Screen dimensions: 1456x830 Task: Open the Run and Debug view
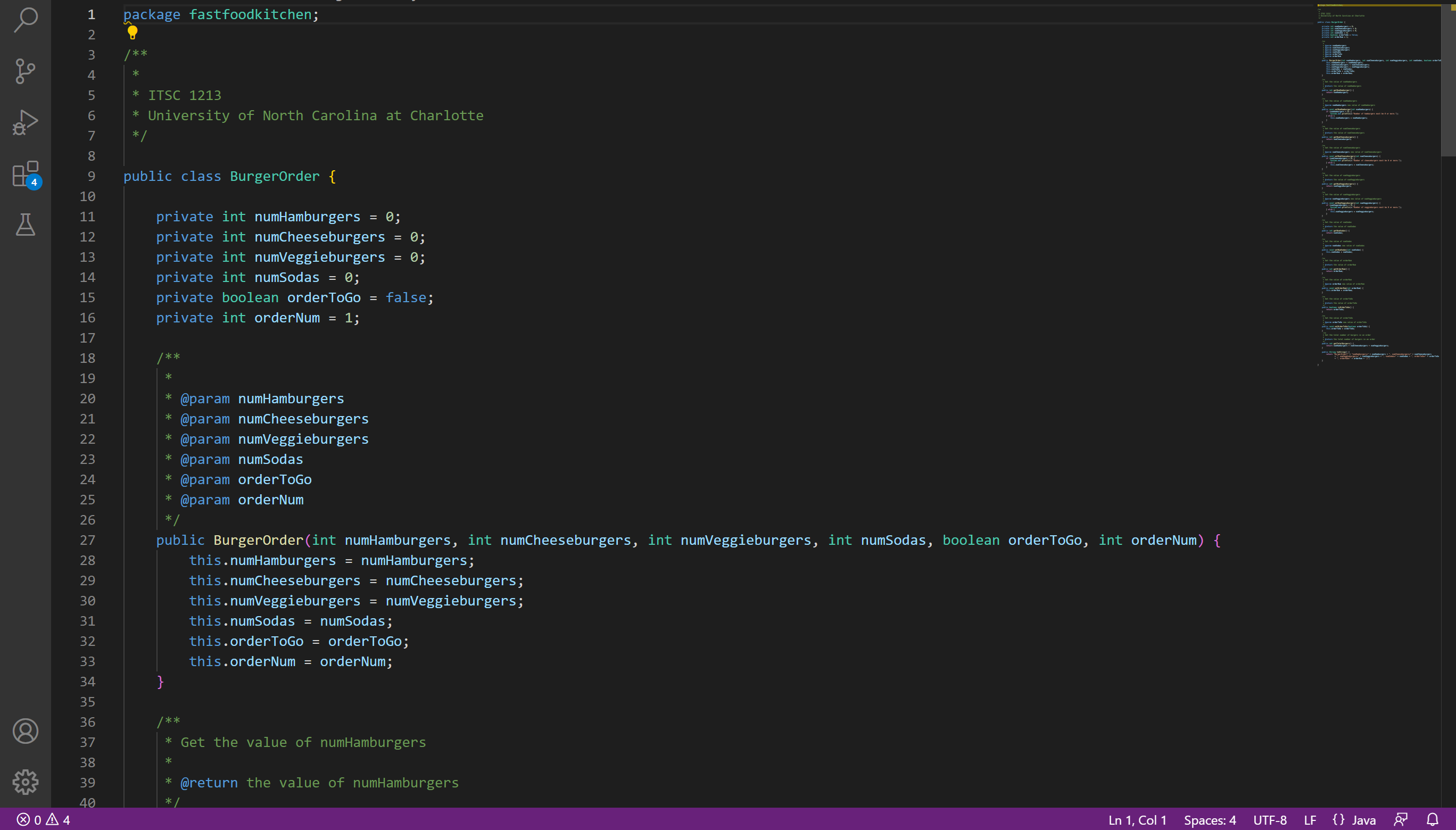(25, 122)
